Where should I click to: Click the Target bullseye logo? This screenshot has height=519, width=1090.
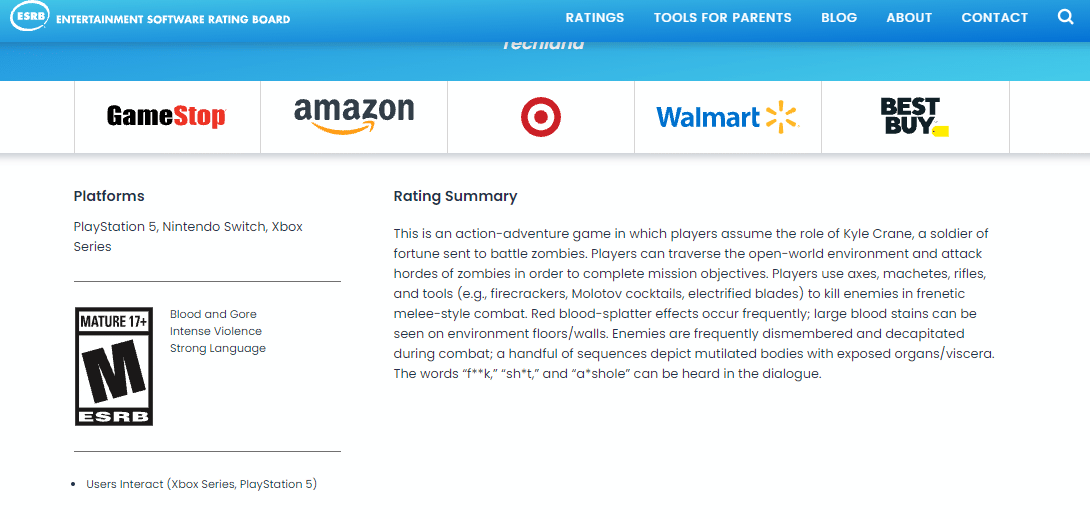[x=541, y=117]
